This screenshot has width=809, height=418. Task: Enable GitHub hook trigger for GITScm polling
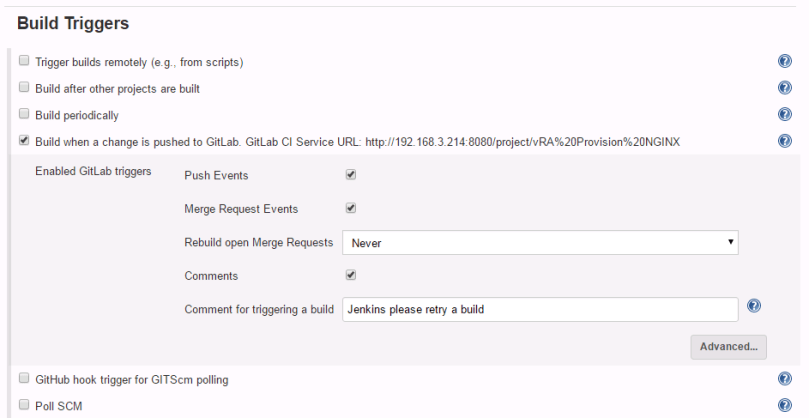[x=24, y=379]
